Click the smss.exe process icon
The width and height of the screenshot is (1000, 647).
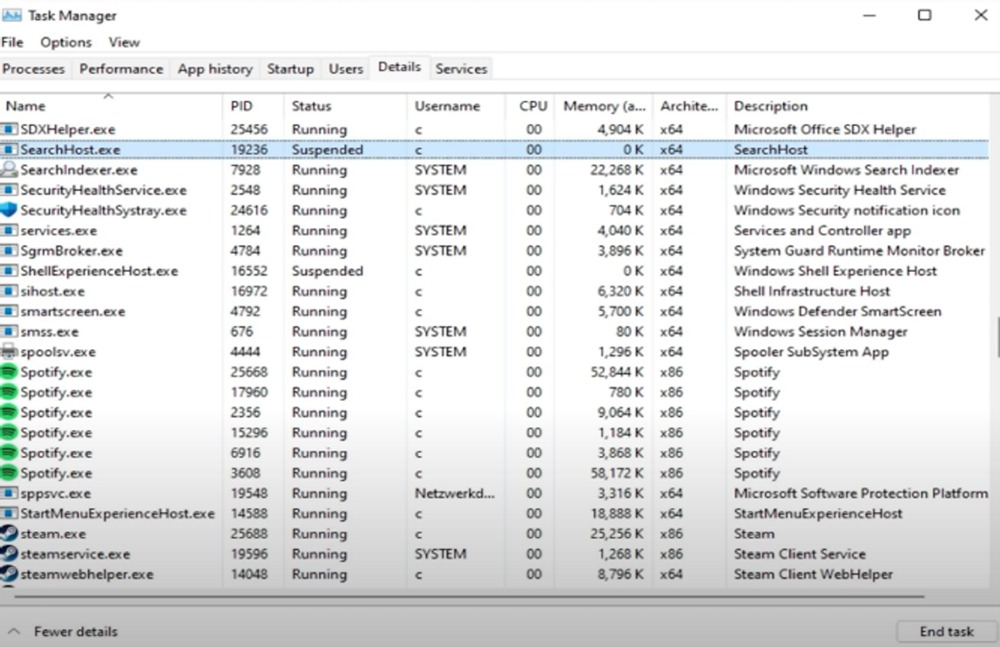coord(9,332)
